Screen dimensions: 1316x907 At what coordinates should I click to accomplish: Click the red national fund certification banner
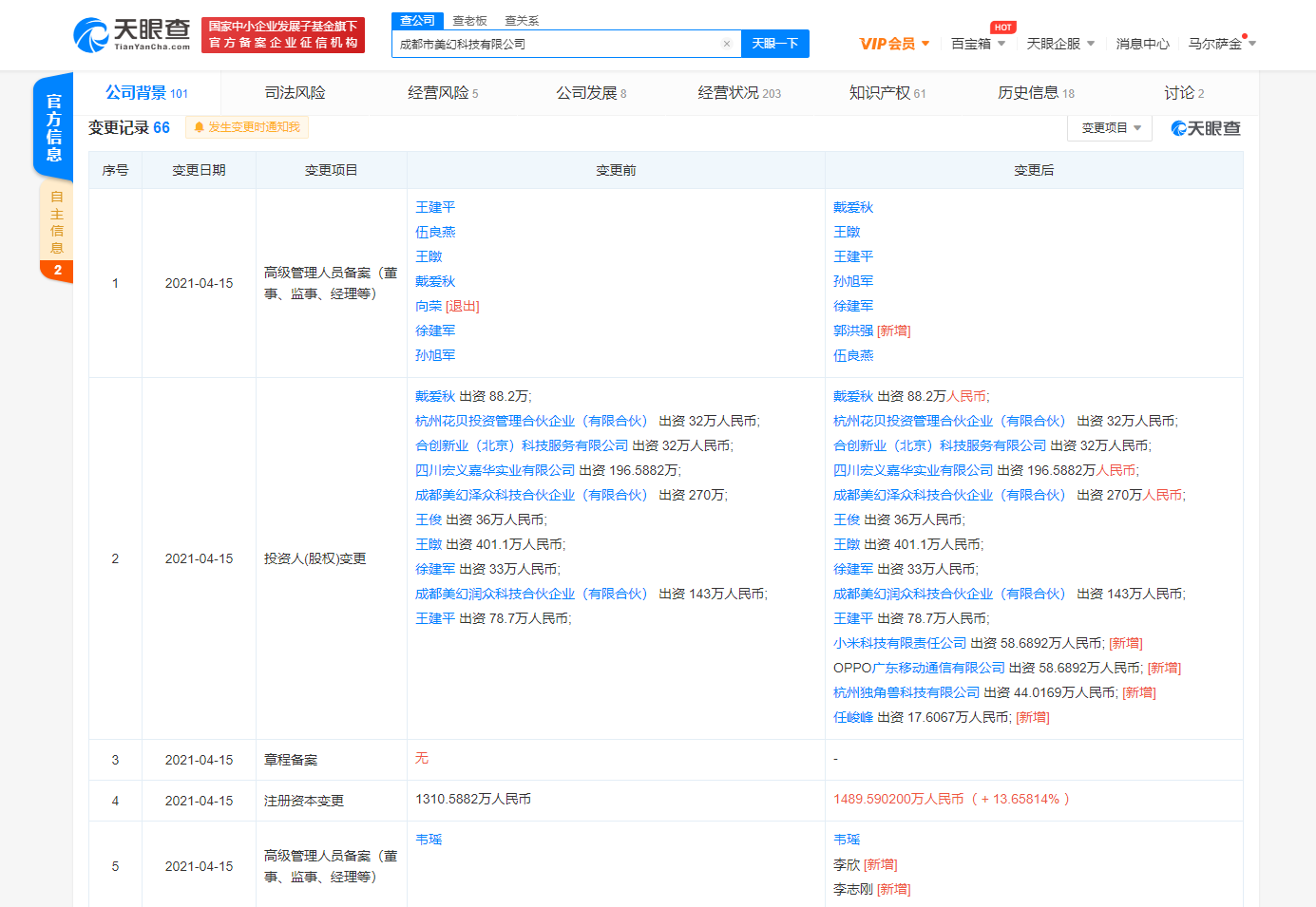pyautogui.click(x=283, y=35)
